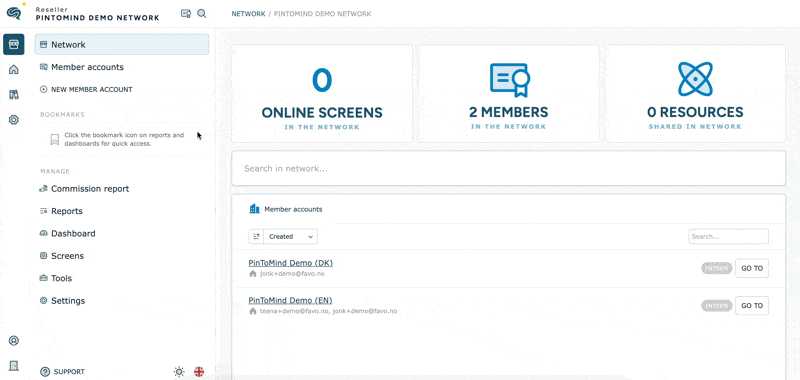Click INTERN badge on Demo (DK) row
The image size is (800, 380).
(x=717, y=268)
